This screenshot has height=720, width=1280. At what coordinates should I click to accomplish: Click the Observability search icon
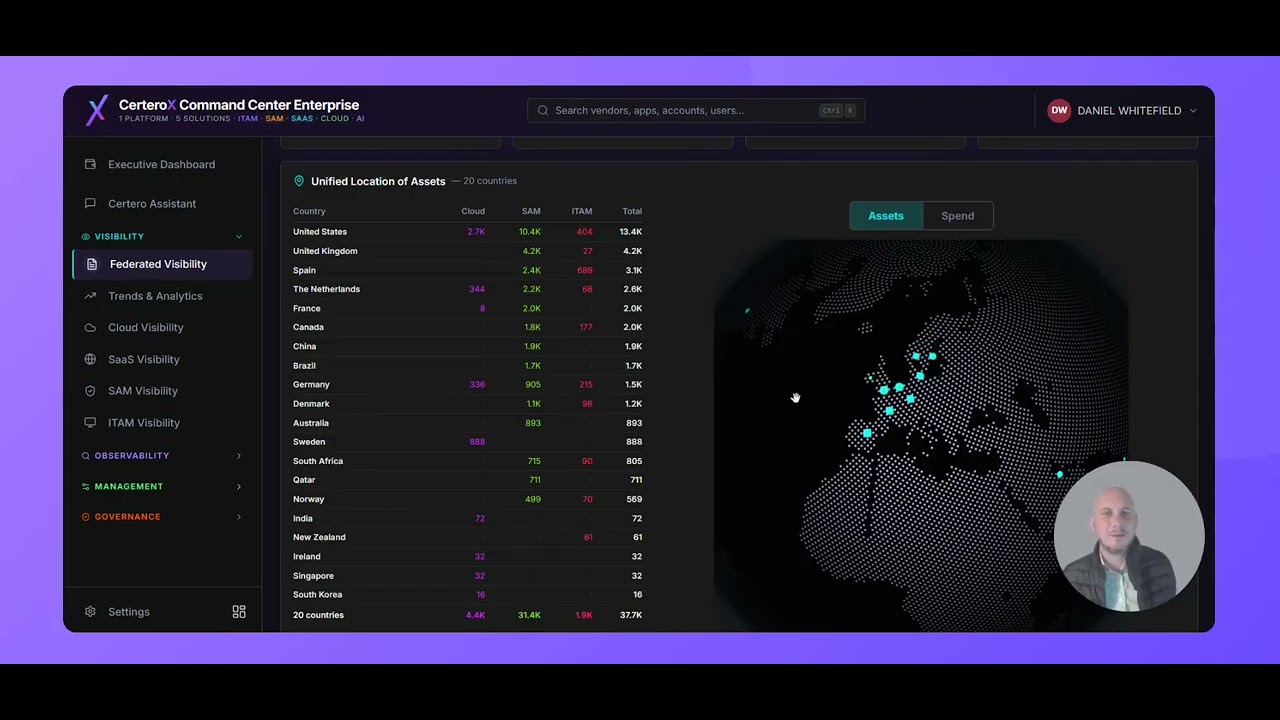86,456
